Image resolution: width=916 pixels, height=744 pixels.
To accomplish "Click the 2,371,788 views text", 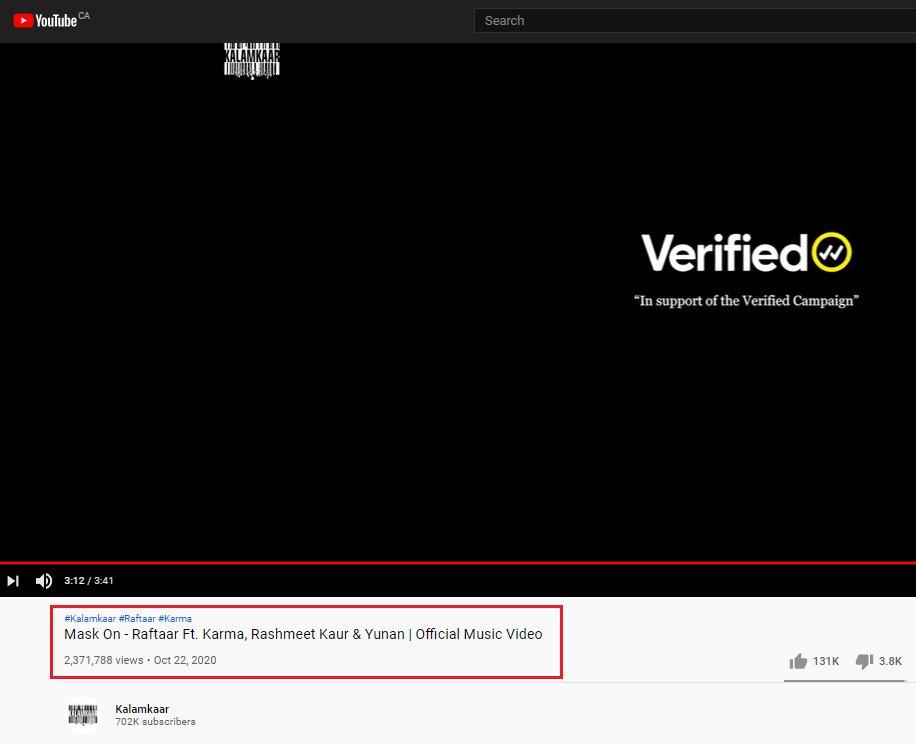I will click(103, 660).
